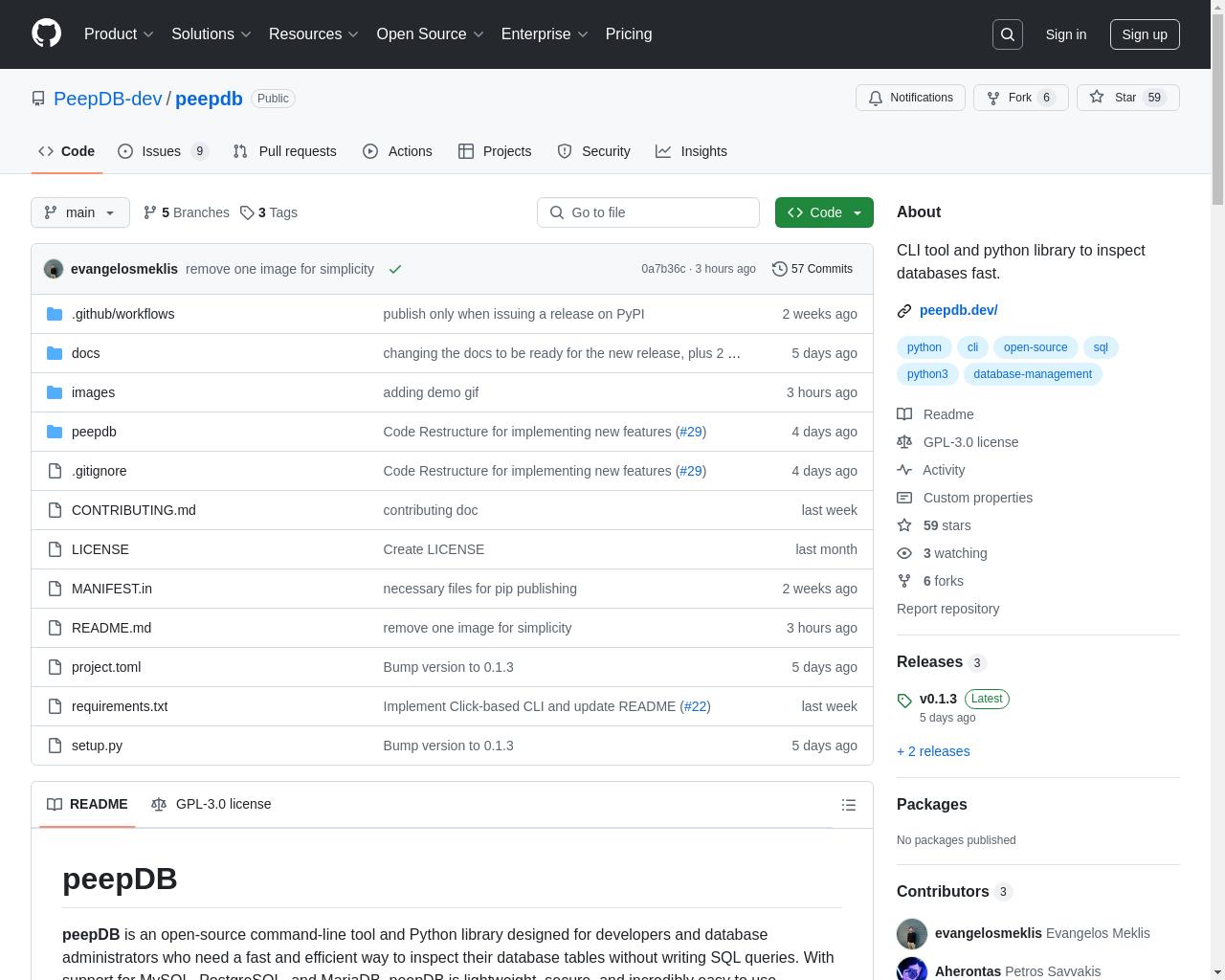
Task: Click evangelosmeklis avatar in commit bar
Action: click(x=54, y=269)
